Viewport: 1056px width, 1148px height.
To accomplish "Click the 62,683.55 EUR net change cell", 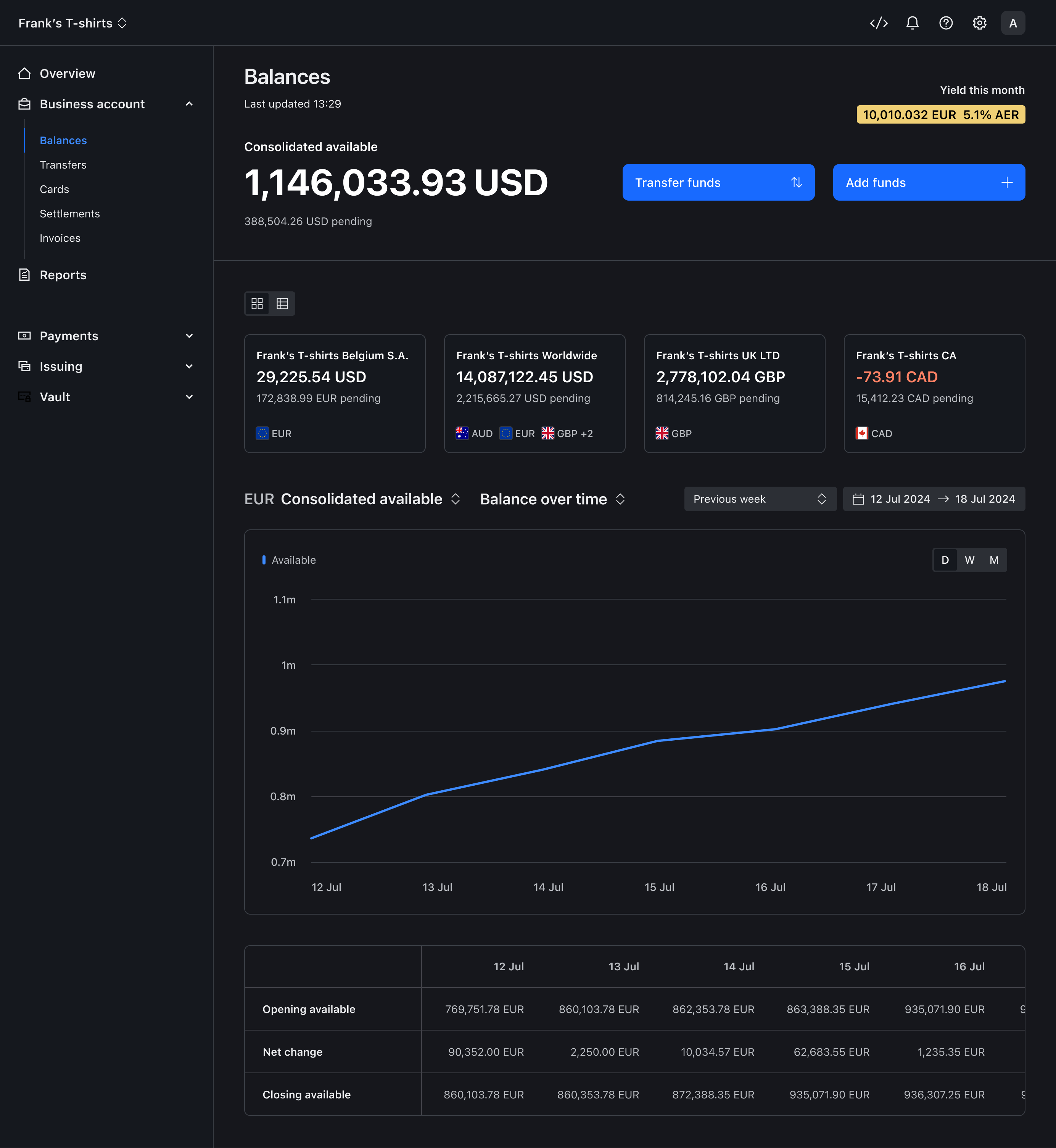I will [x=831, y=1052].
